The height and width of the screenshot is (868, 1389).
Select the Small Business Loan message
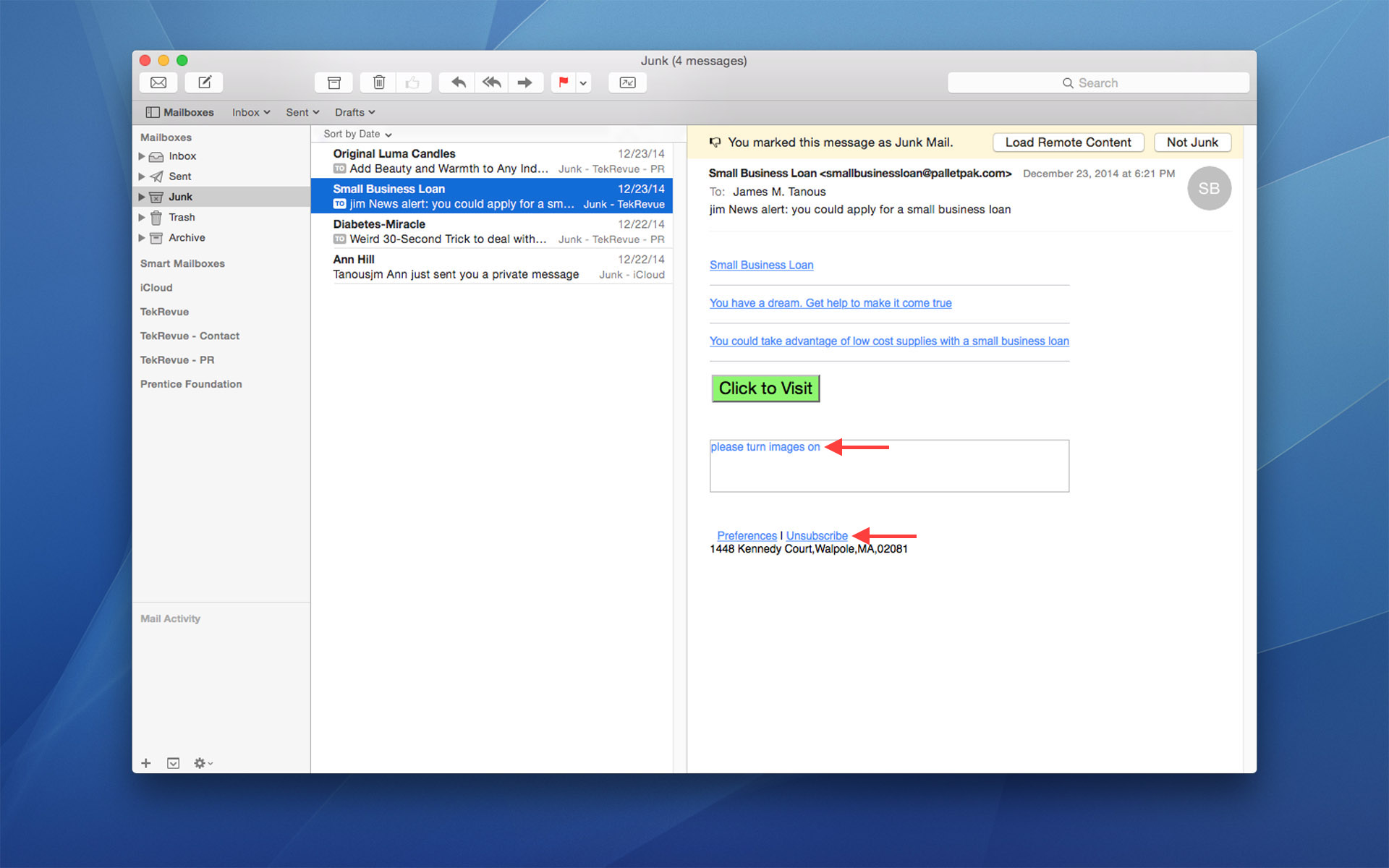click(492, 196)
